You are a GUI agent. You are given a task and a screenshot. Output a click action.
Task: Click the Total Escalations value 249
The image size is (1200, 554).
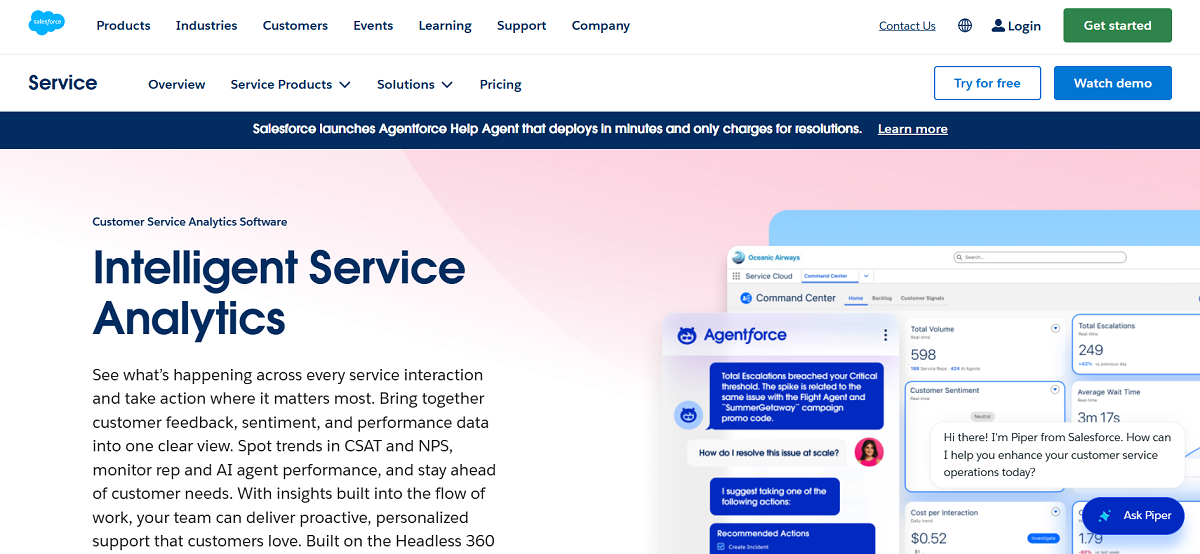(1091, 350)
